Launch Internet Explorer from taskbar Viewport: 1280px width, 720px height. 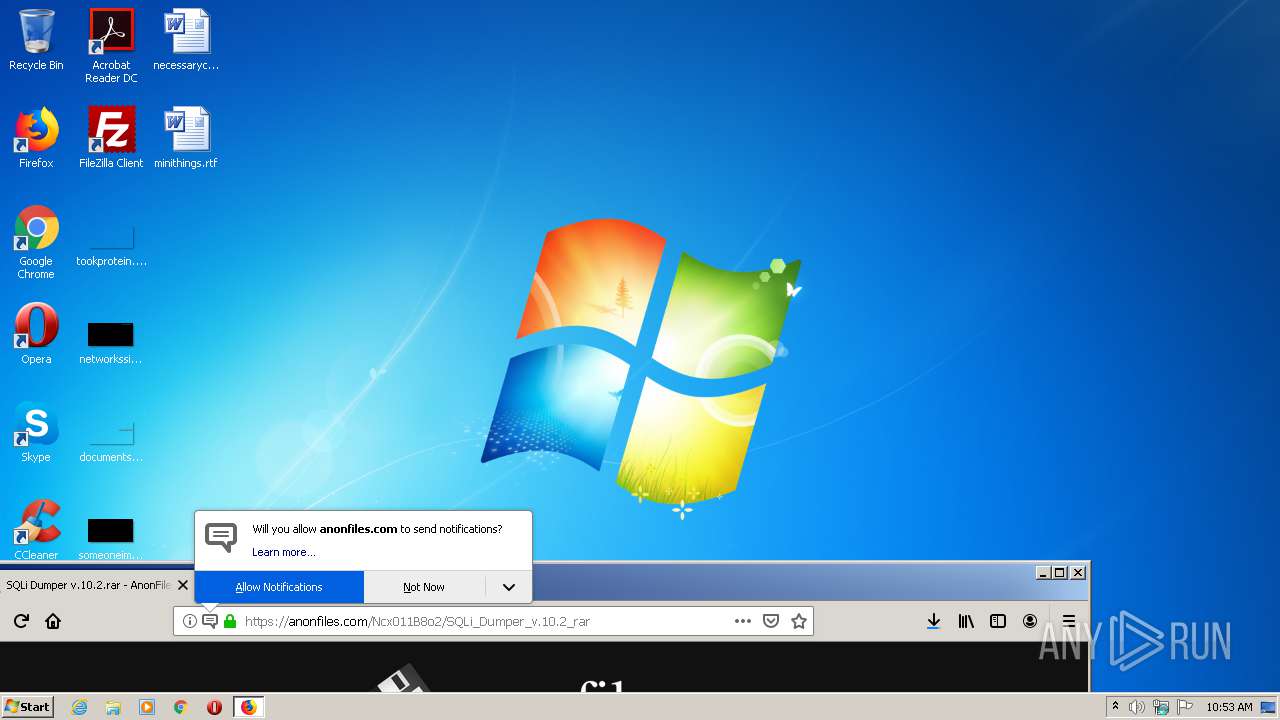click(x=79, y=707)
